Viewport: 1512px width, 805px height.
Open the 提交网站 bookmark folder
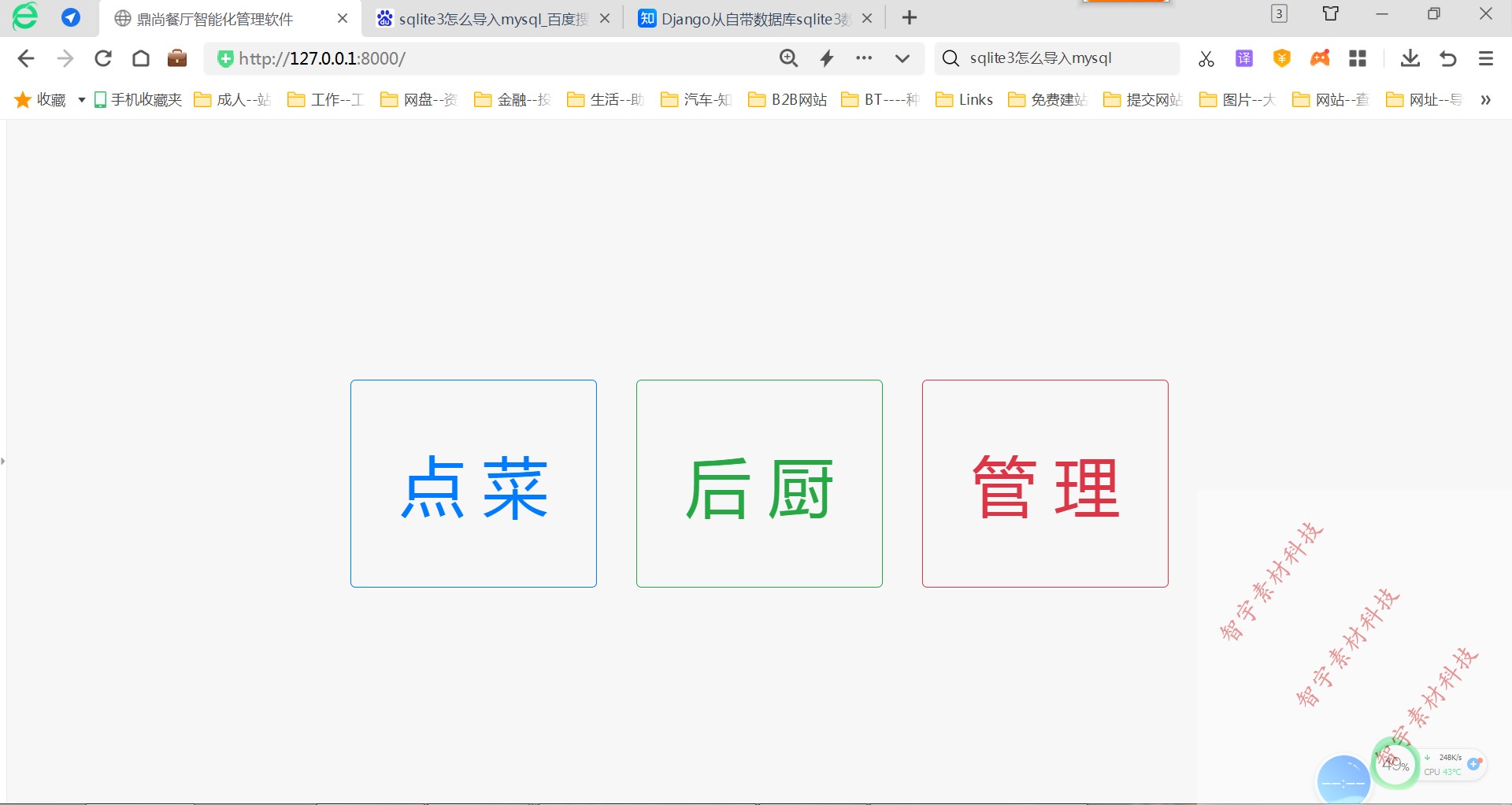1143,99
